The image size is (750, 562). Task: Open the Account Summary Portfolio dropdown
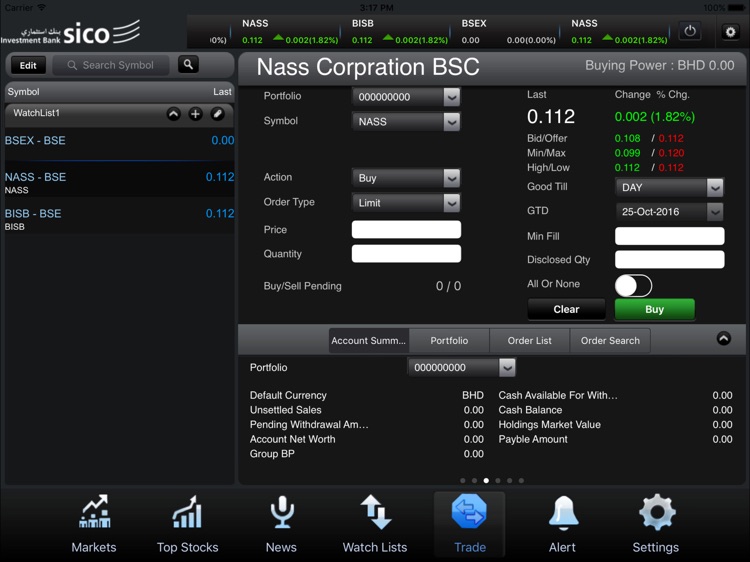click(x=462, y=367)
